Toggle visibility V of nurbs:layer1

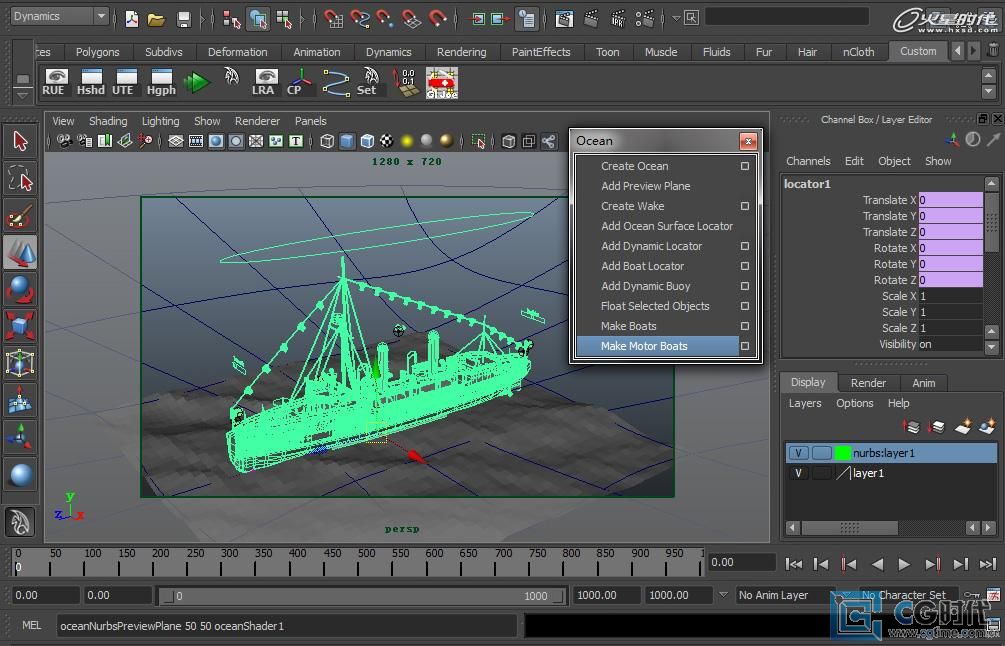tap(799, 453)
